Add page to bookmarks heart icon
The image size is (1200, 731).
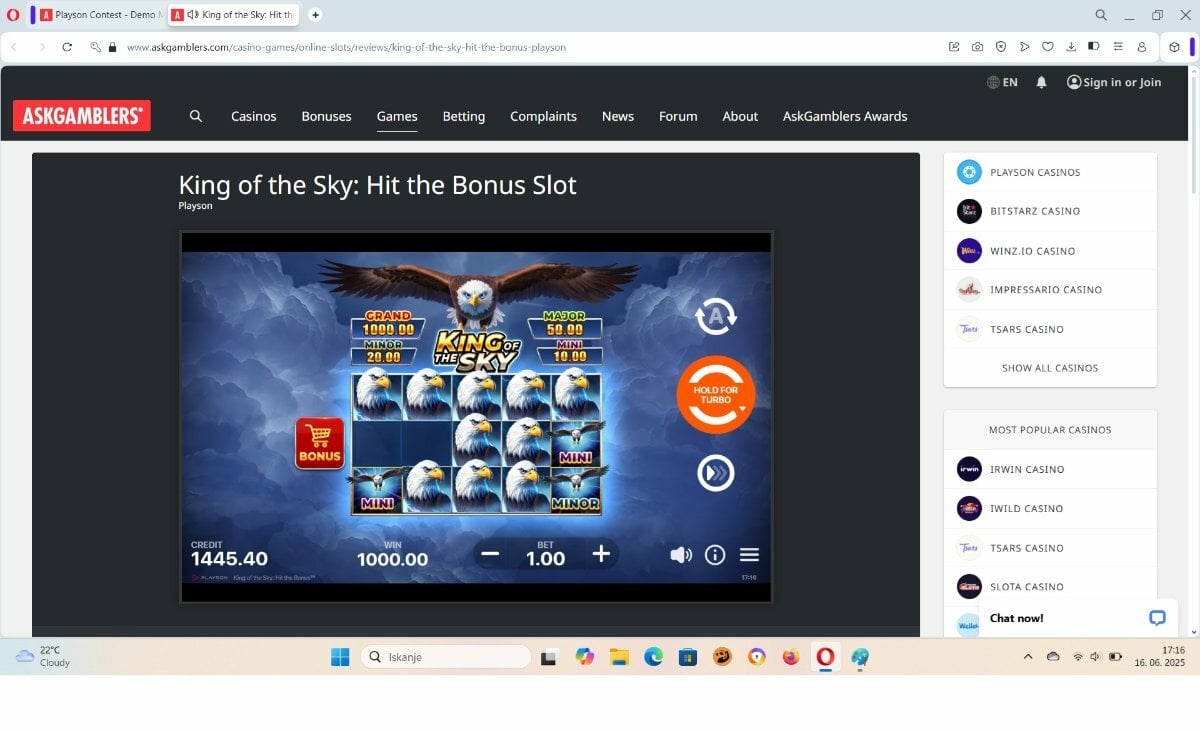coord(1048,47)
